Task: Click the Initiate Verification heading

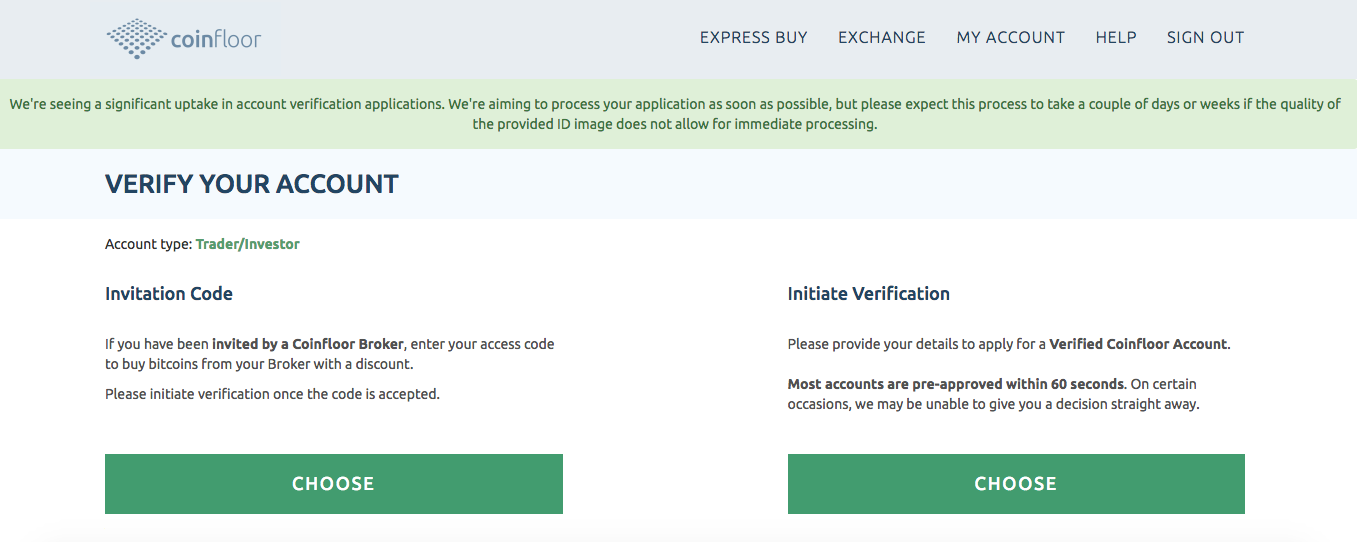Action: (x=869, y=294)
